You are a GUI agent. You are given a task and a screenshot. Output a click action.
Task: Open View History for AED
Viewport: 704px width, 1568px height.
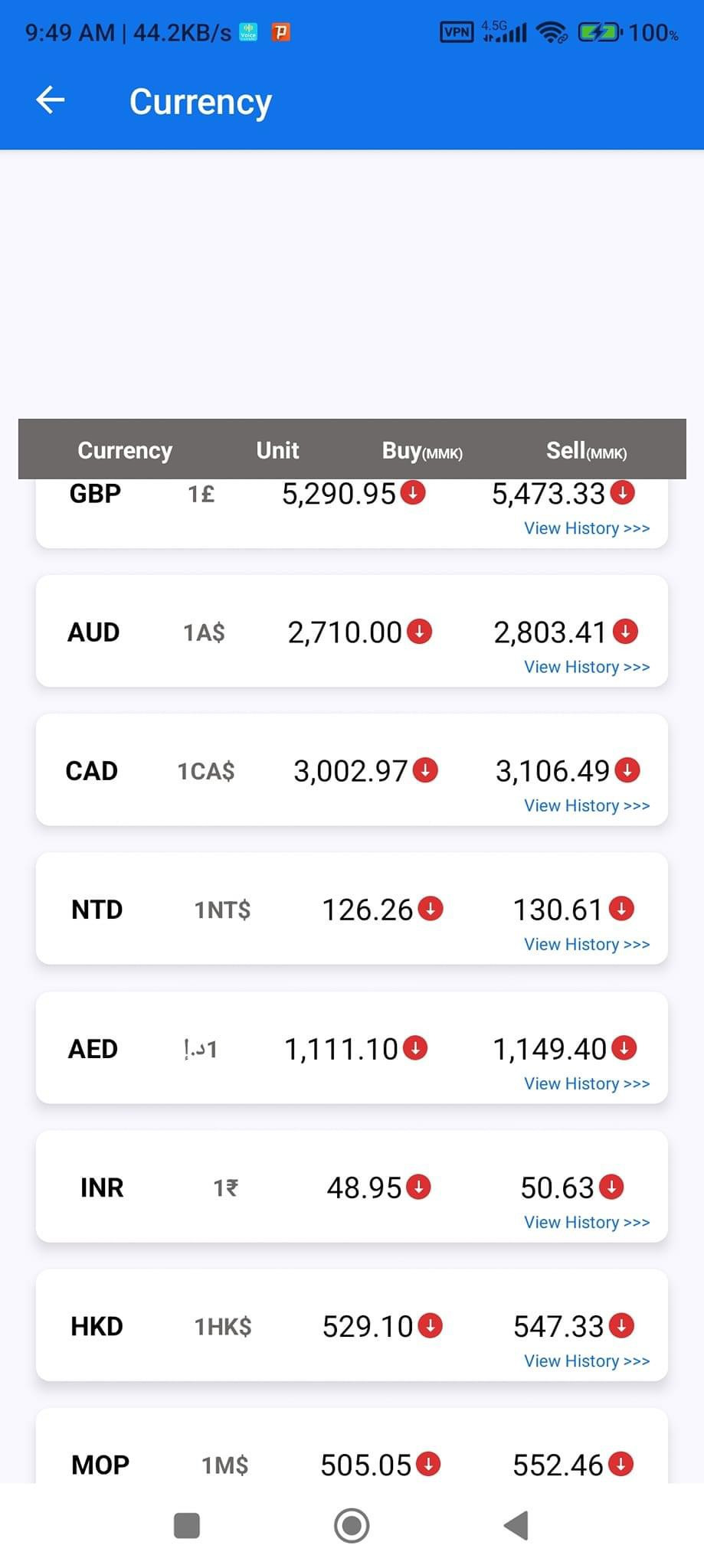pos(587,1083)
